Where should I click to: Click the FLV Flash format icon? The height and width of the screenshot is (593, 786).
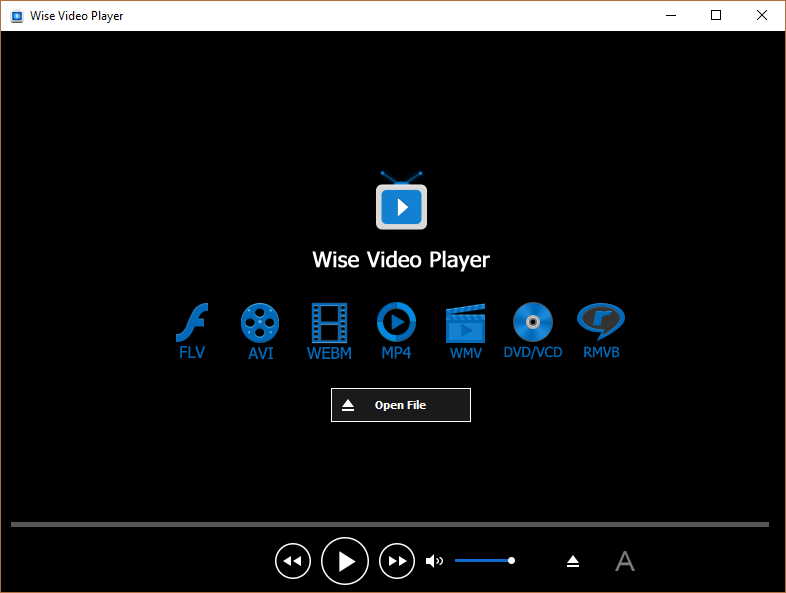click(x=191, y=323)
